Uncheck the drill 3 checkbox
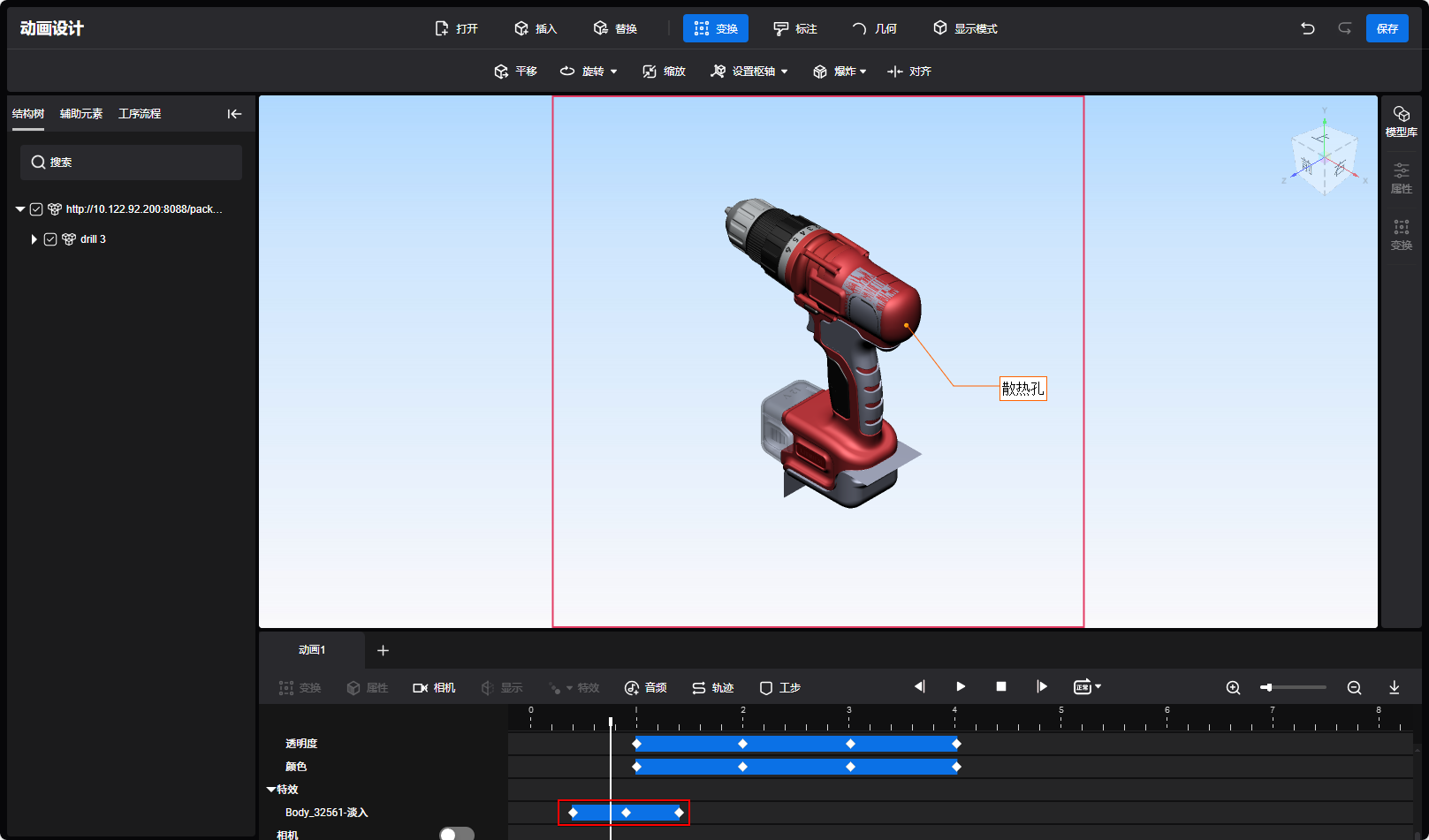This screenshot has width=1429, height=840. (50, 239)
